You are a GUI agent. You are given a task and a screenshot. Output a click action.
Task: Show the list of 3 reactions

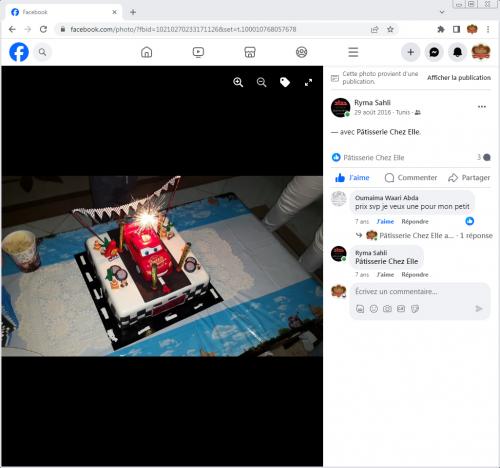484,157
